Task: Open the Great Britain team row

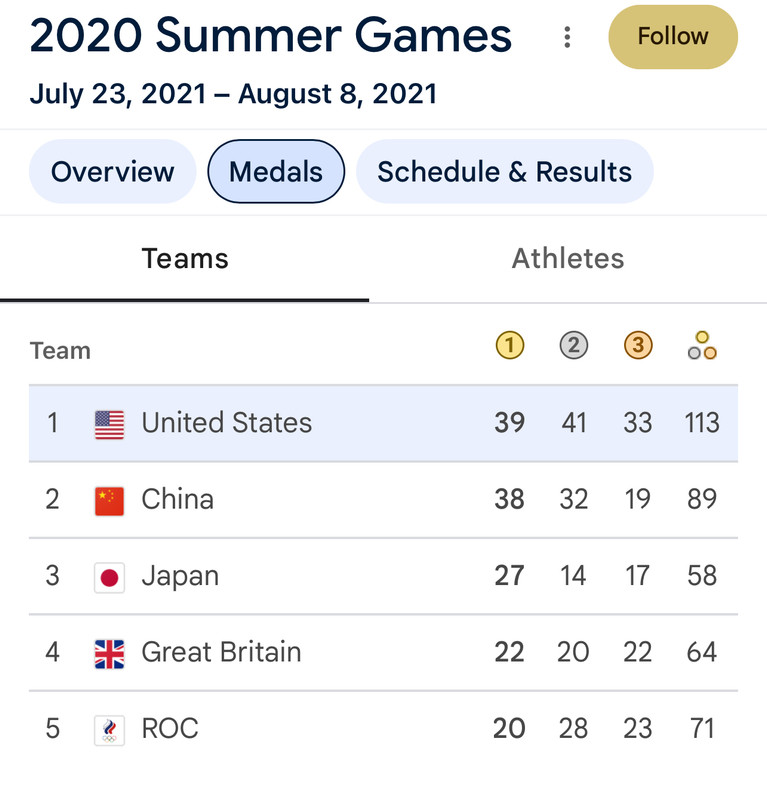Action: (383, 653)
